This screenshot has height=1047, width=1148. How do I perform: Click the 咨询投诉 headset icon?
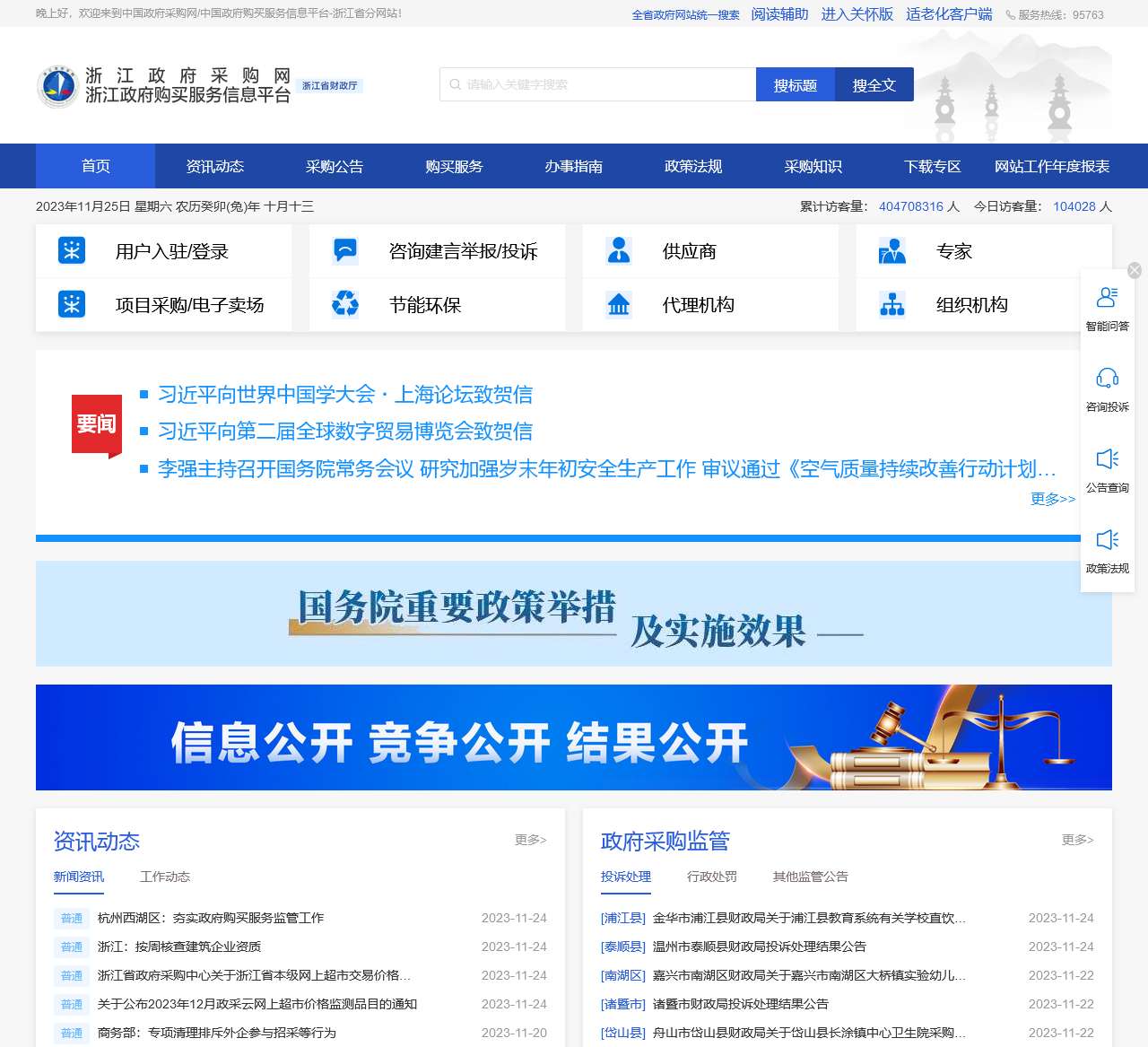coord(1108,380)
